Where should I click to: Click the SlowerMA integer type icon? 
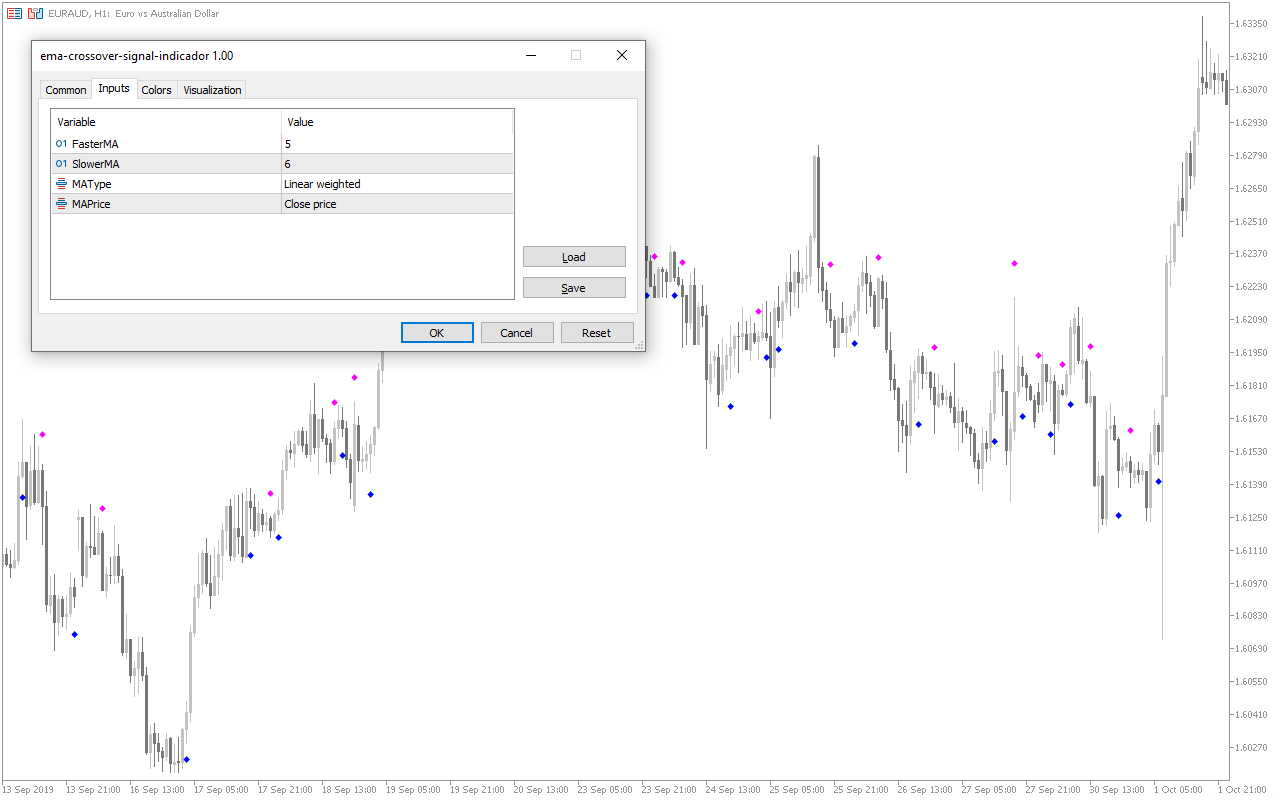pyautogui.click(x=62, y=164)
